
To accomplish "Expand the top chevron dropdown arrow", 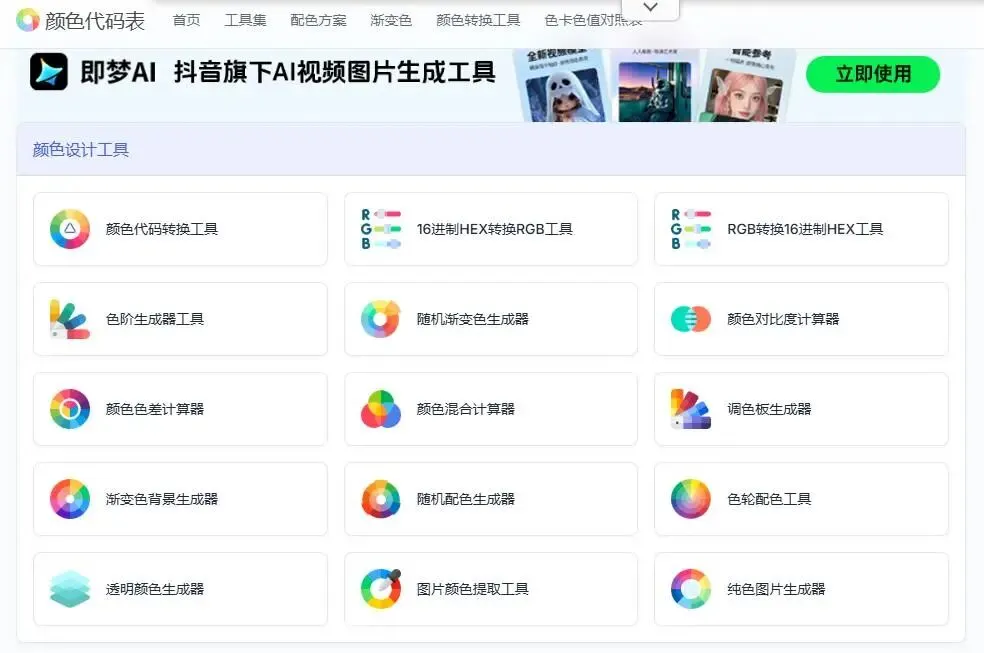I will (650, 7).
